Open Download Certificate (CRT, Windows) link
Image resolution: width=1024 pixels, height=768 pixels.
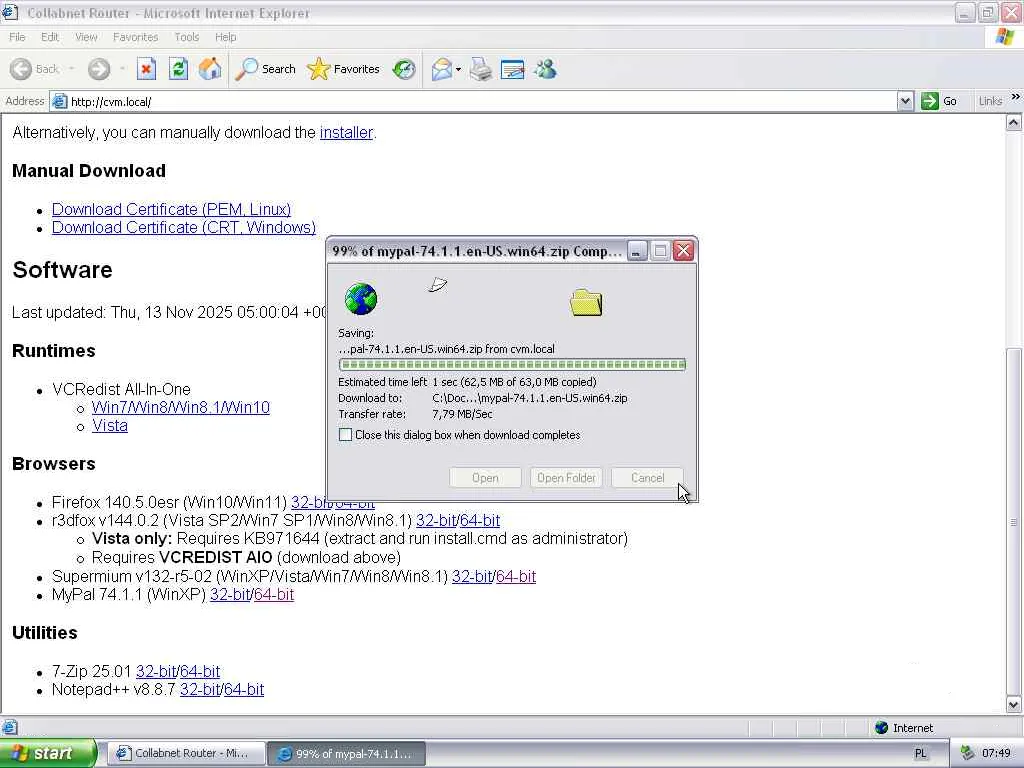[184, 227]
